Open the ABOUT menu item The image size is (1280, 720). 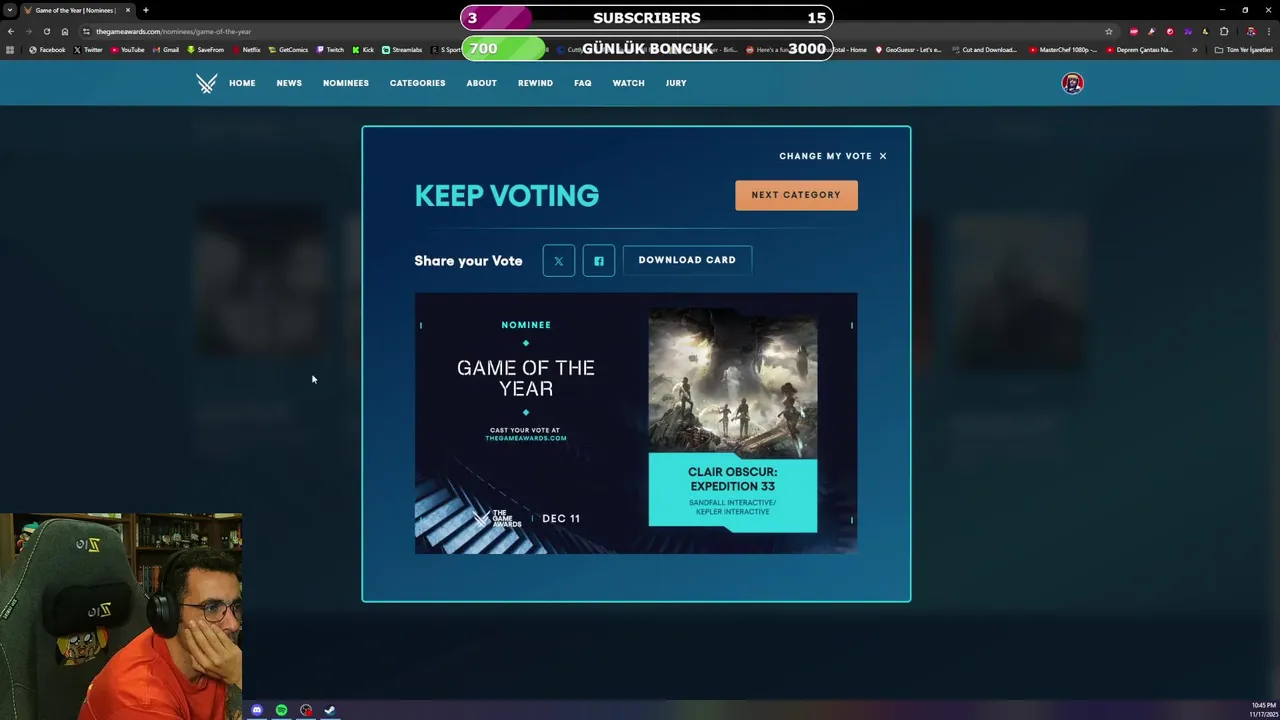(481, 83)
